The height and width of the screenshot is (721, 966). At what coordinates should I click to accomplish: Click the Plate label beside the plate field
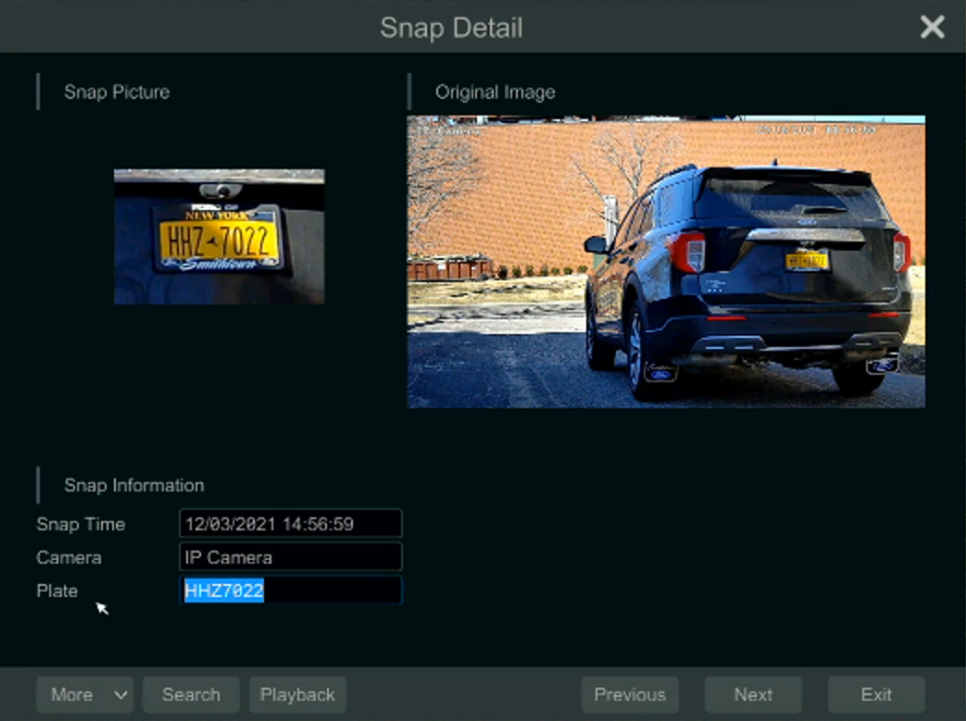pyautogui.click(x=57, y=591)
